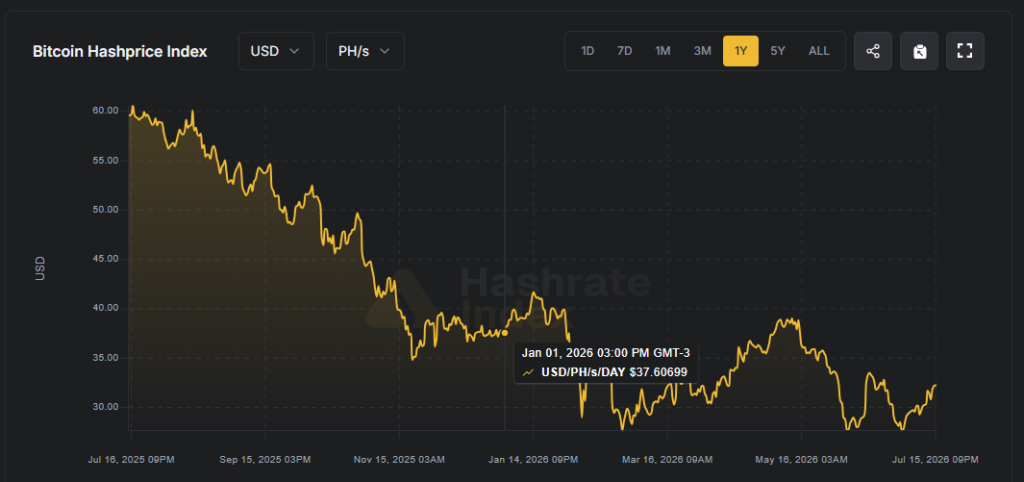
Task: Click y-axis value 40.00
Action: pyautogui.click(x=105, y=308)
